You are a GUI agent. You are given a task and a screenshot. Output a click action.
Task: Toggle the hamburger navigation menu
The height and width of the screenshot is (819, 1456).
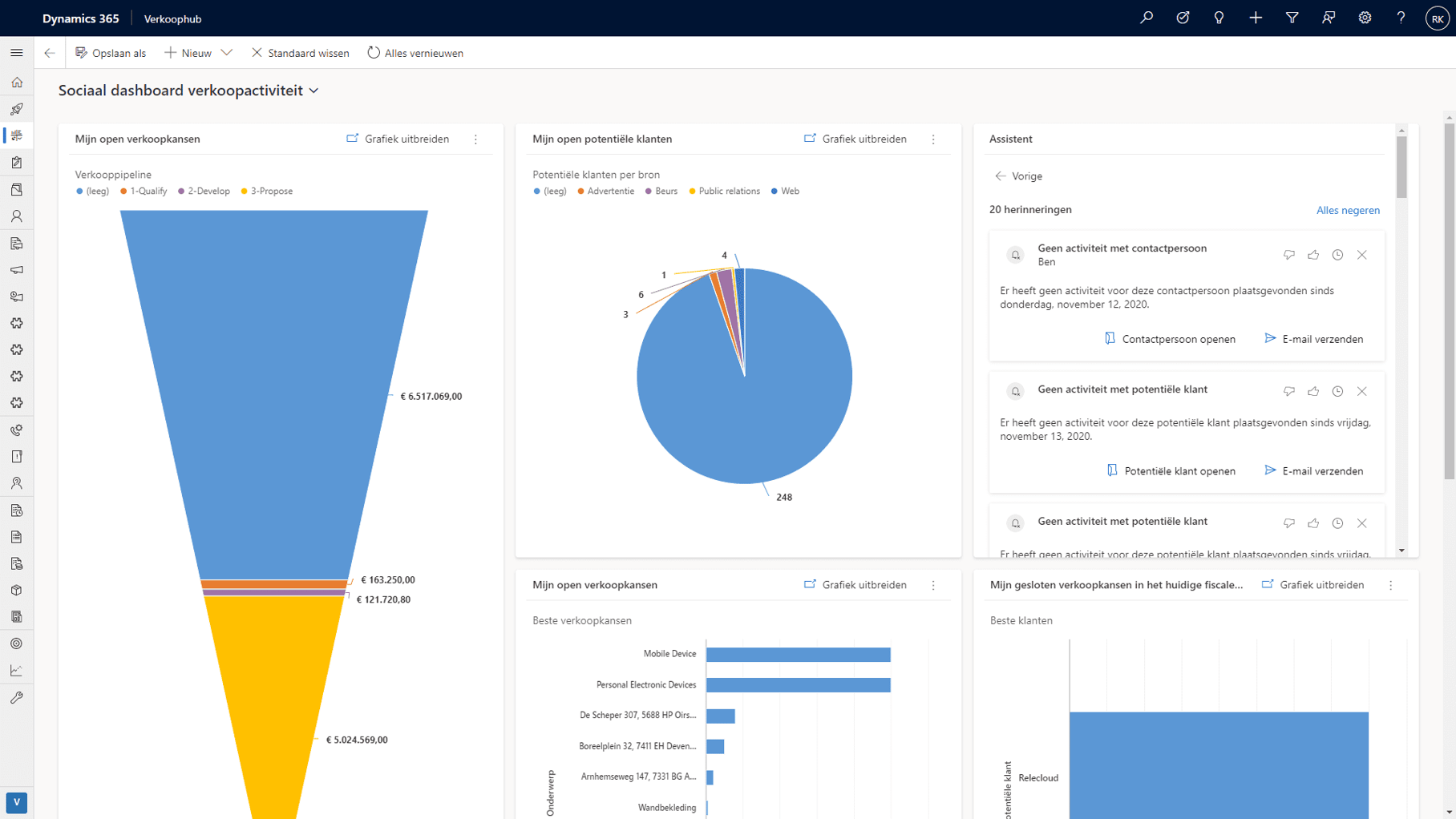pyautogui.click(x=17, y=53)
